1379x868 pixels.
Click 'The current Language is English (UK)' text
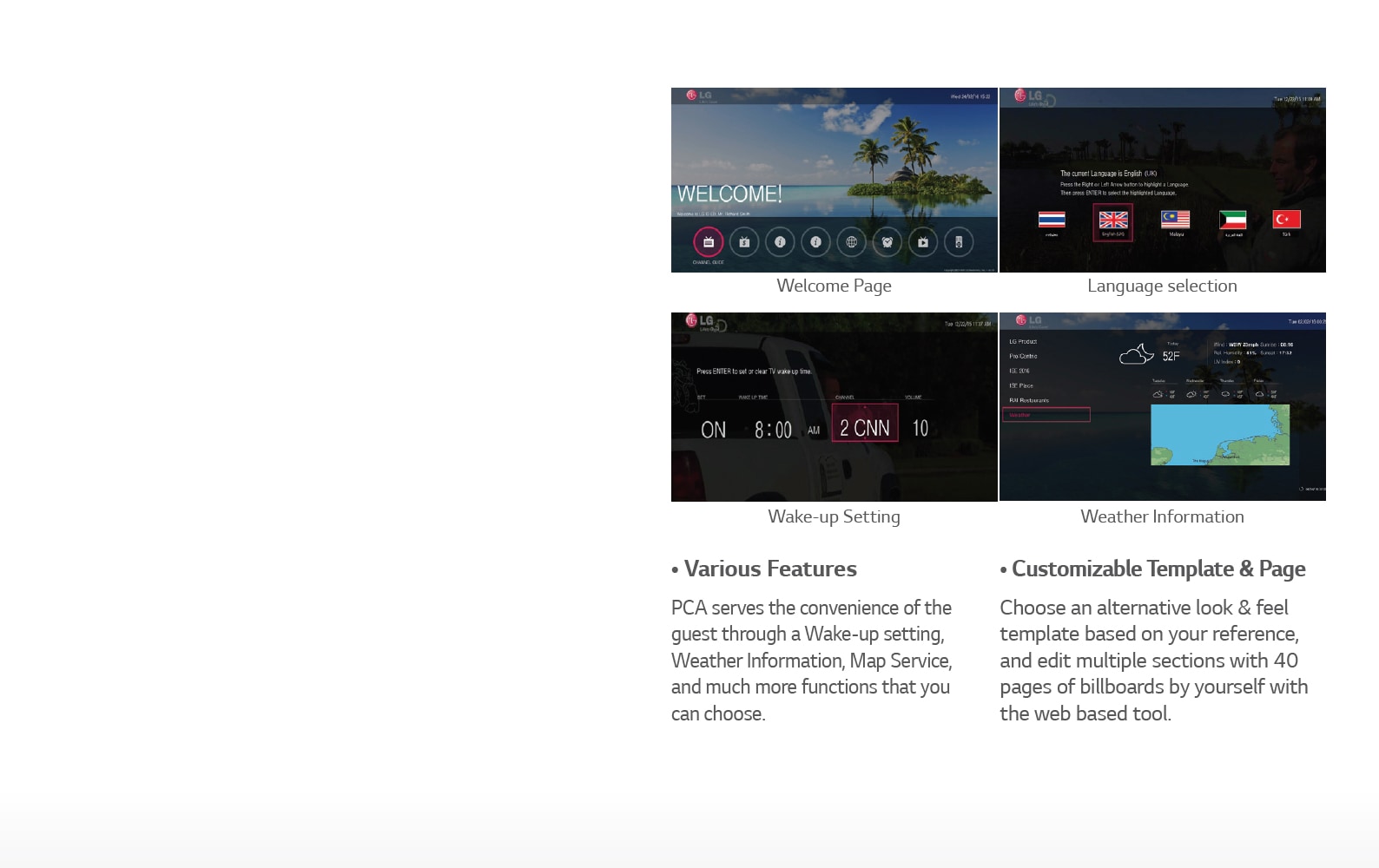tap(1108, 174)
